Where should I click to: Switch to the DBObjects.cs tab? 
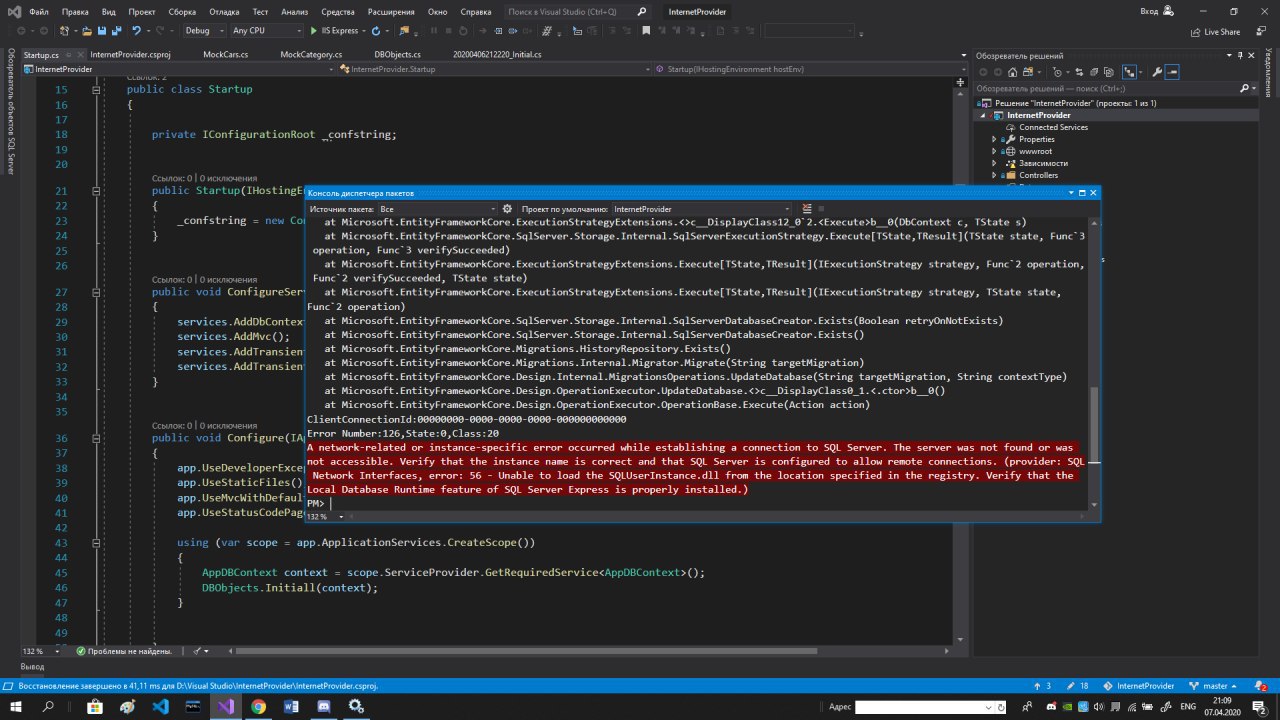tap(397, 54)
